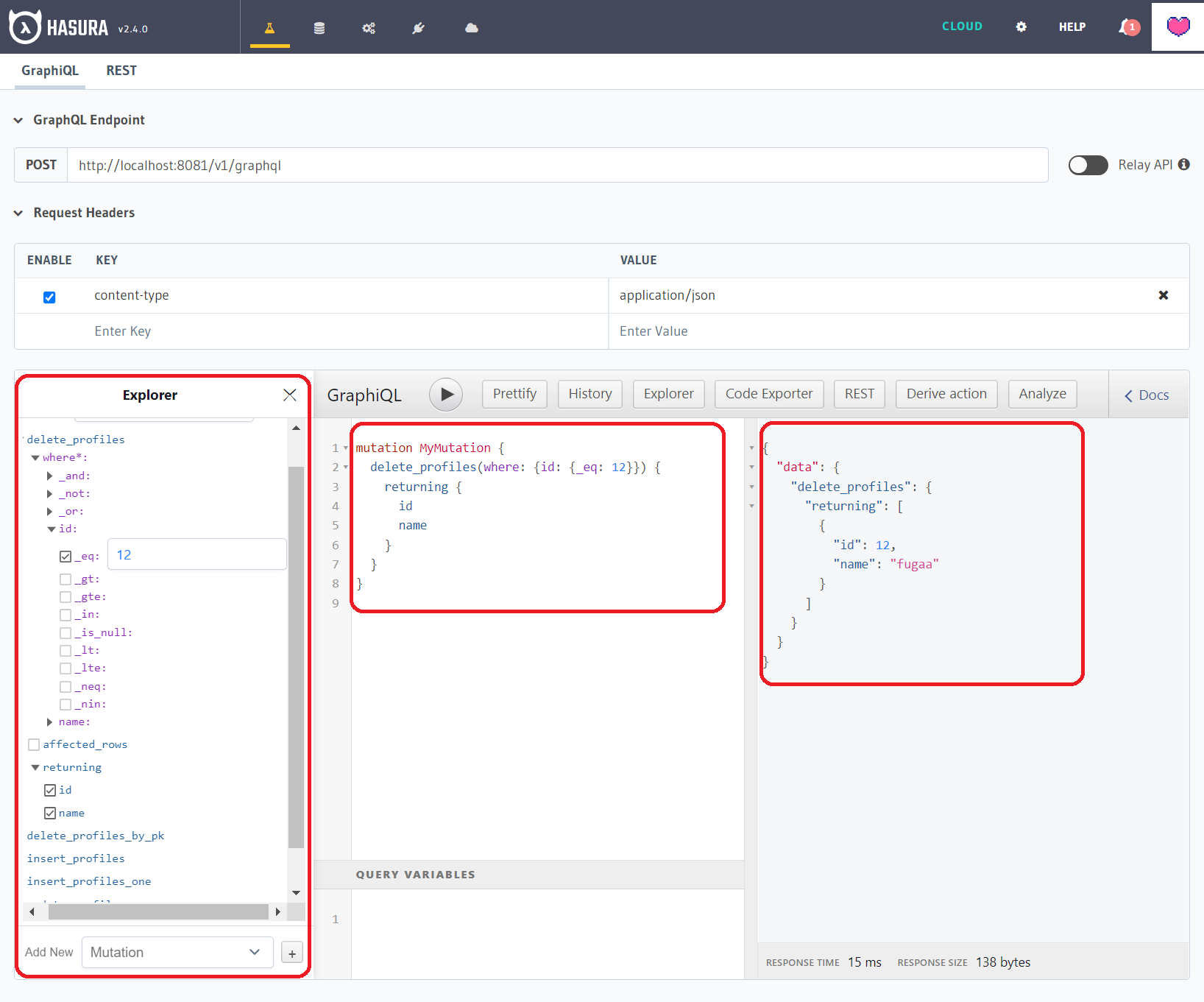Select insert_profiles in Explorer
The width and height of the screenshot is (1204, 1002).
click(76, 859)
